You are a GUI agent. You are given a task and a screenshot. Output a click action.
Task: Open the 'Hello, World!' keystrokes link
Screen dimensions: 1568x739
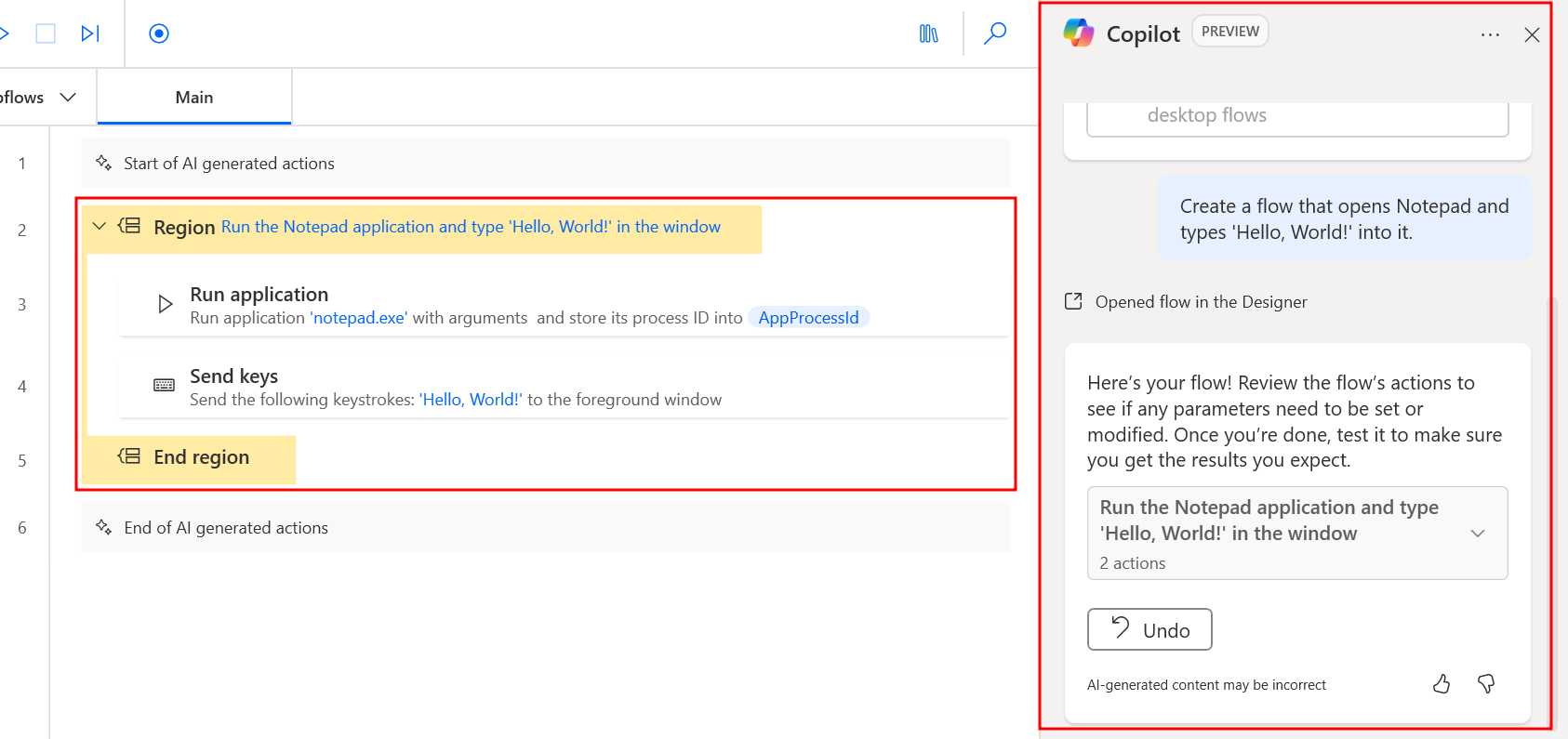(x=471, y=400)
